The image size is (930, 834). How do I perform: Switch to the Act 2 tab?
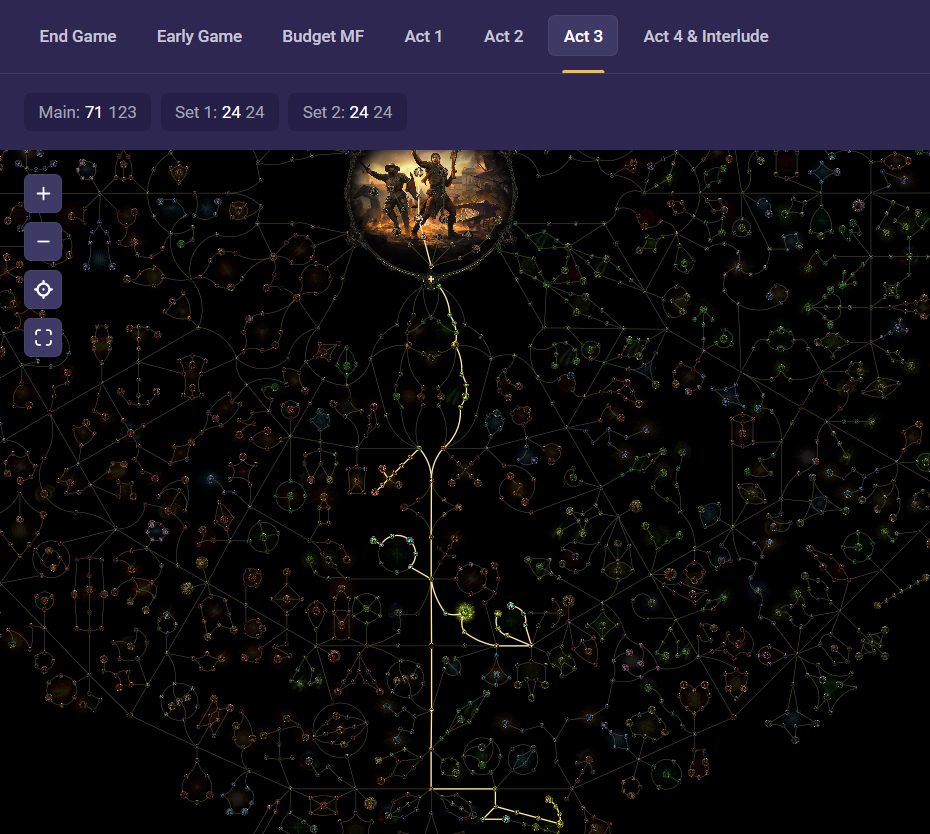[503, 36]
